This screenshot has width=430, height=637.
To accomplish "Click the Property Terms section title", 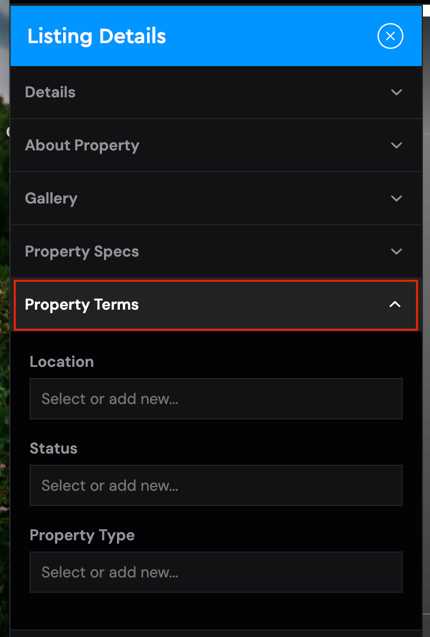I will click(x=82, y=305).
